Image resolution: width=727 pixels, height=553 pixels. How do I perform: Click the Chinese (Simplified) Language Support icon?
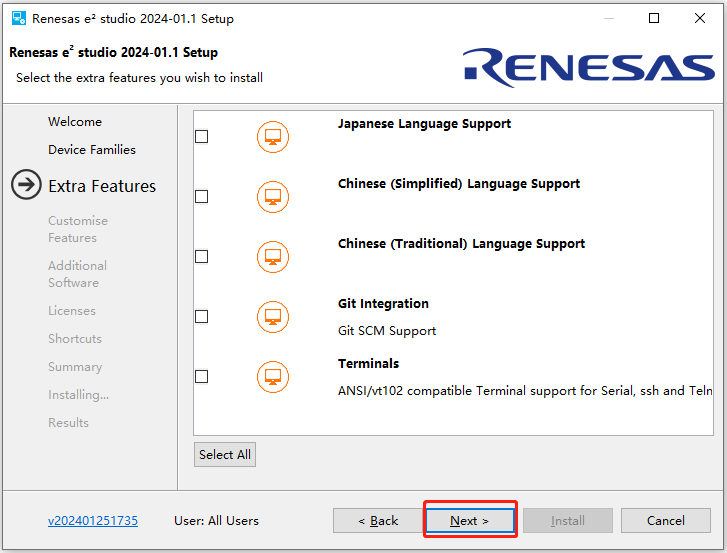pos(273,197)
